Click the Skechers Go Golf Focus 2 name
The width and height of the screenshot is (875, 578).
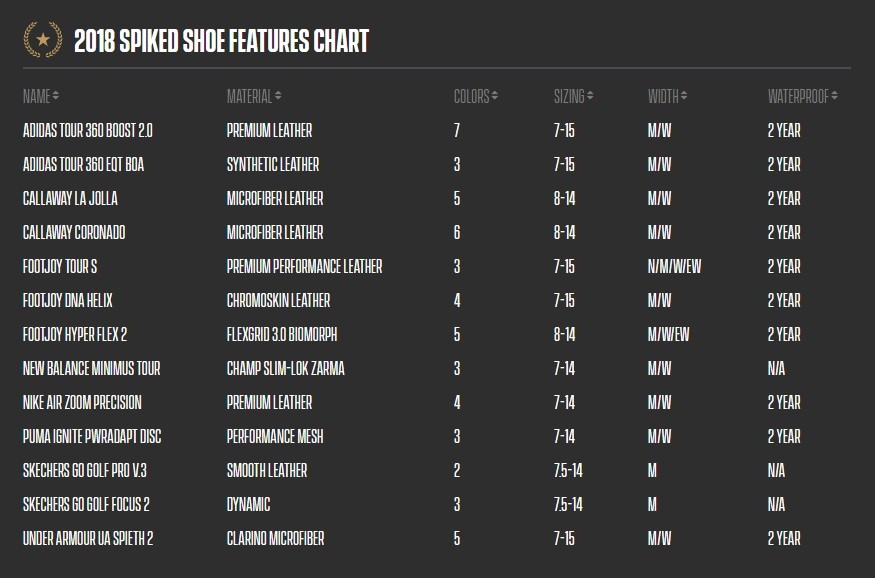(86, 504)
